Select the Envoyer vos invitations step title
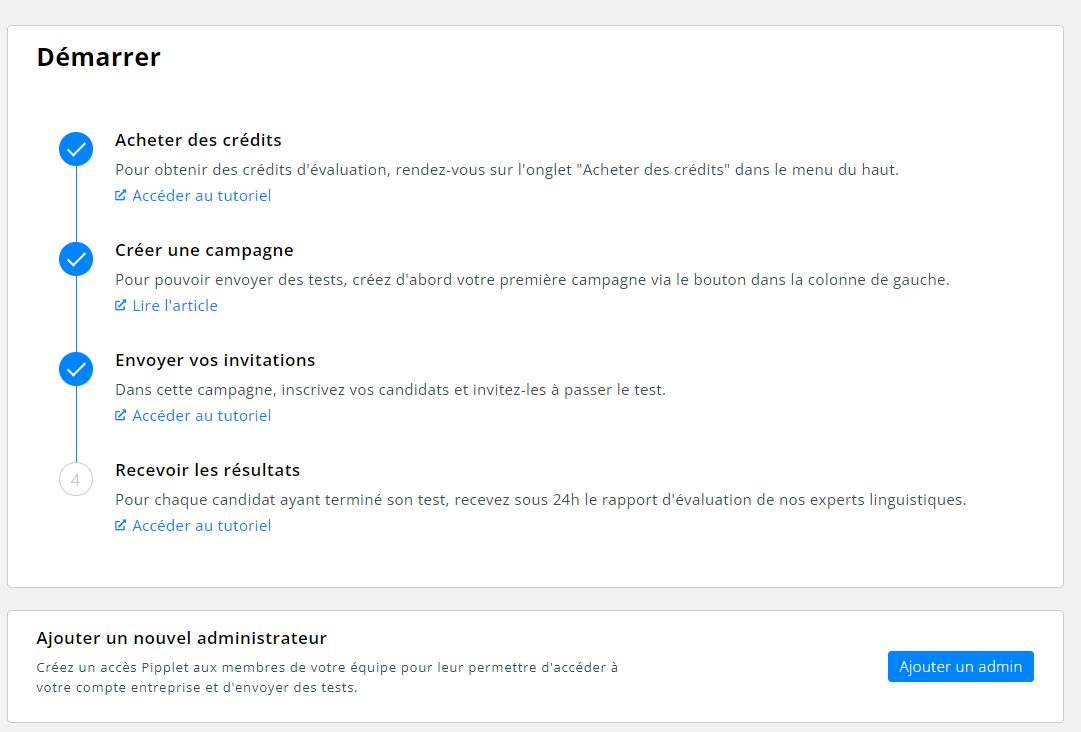This screenshot has height=732, width=1081. 215,360
